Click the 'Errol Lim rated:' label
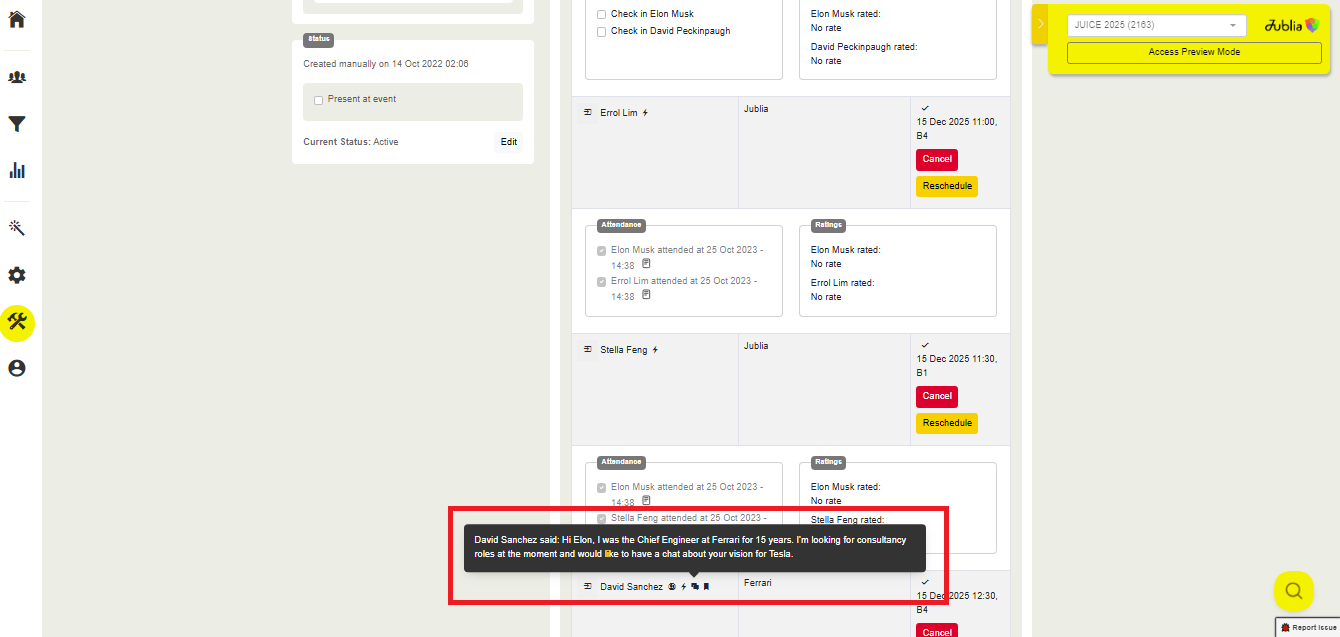This screenshot has height=637, width=1340. (x=842, y=283)
